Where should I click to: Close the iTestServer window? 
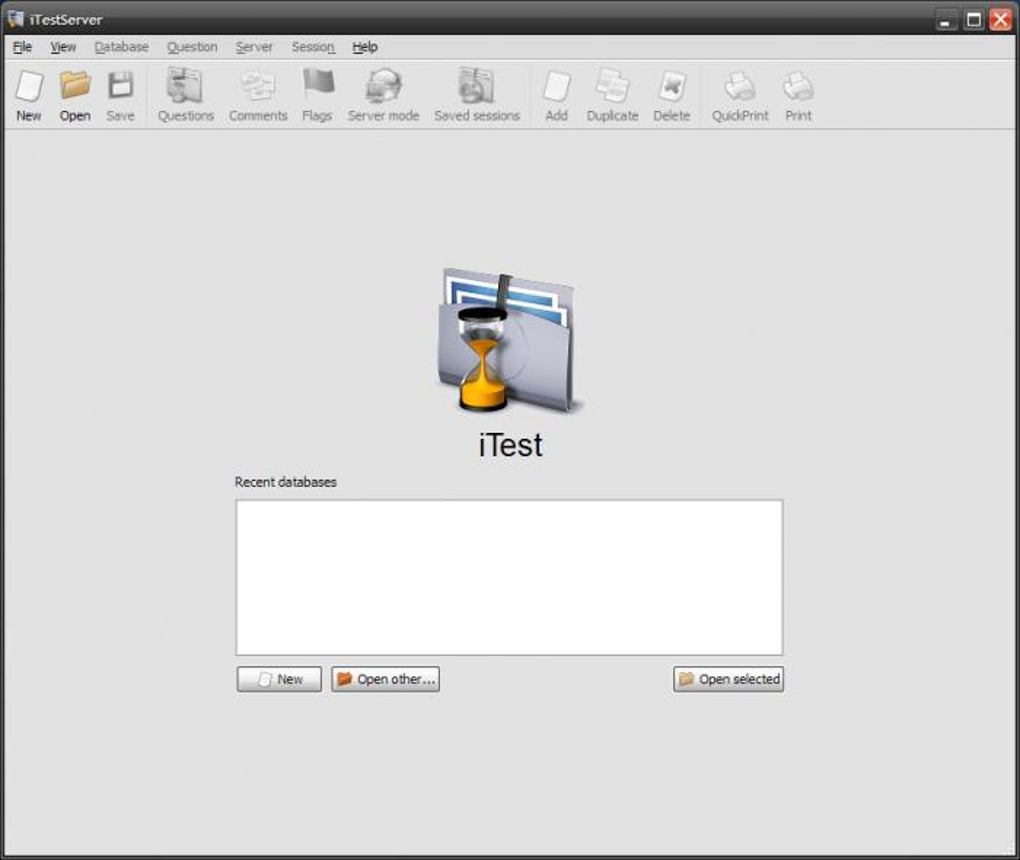pyautogui.click(x=1000, y=20)
